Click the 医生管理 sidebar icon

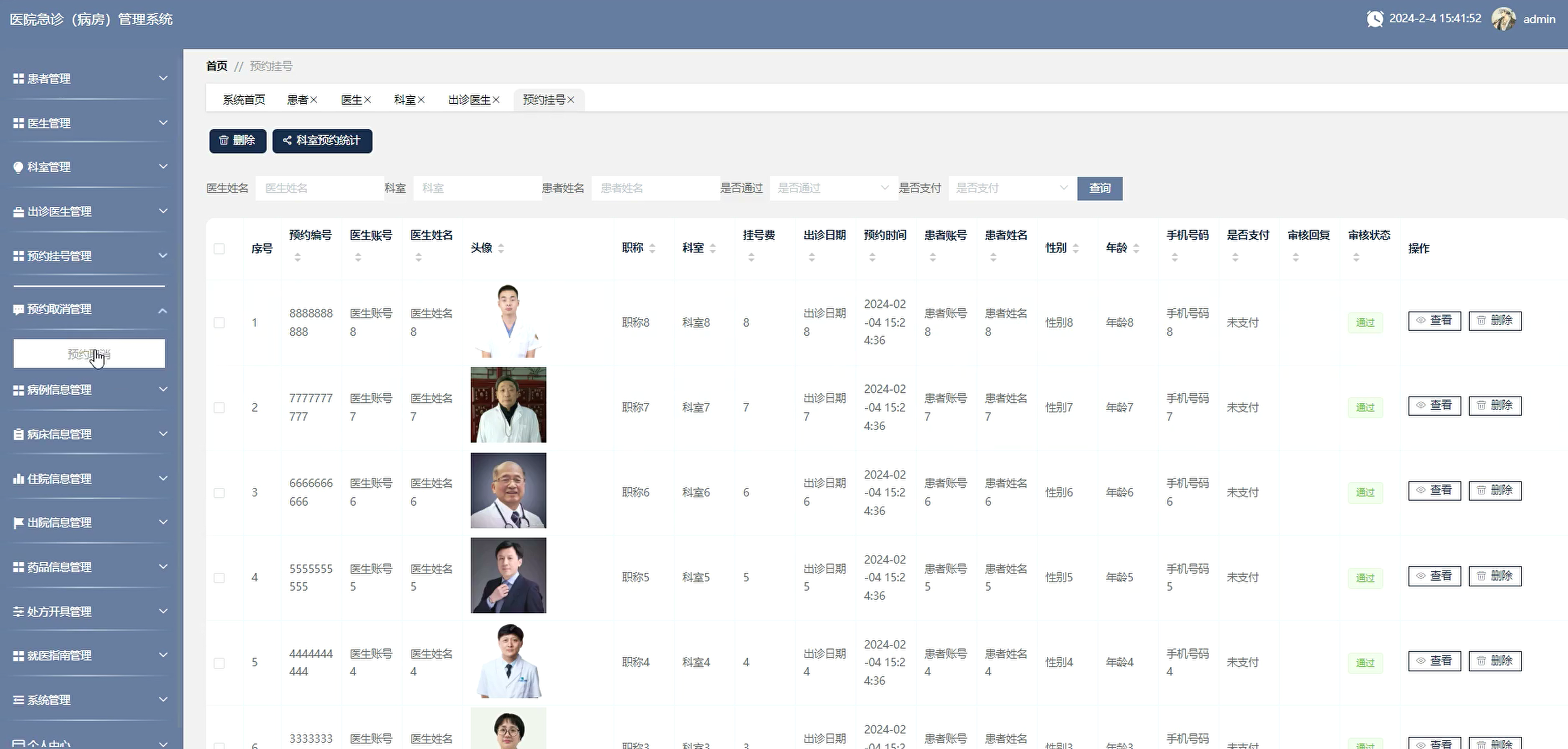(18, 123)
